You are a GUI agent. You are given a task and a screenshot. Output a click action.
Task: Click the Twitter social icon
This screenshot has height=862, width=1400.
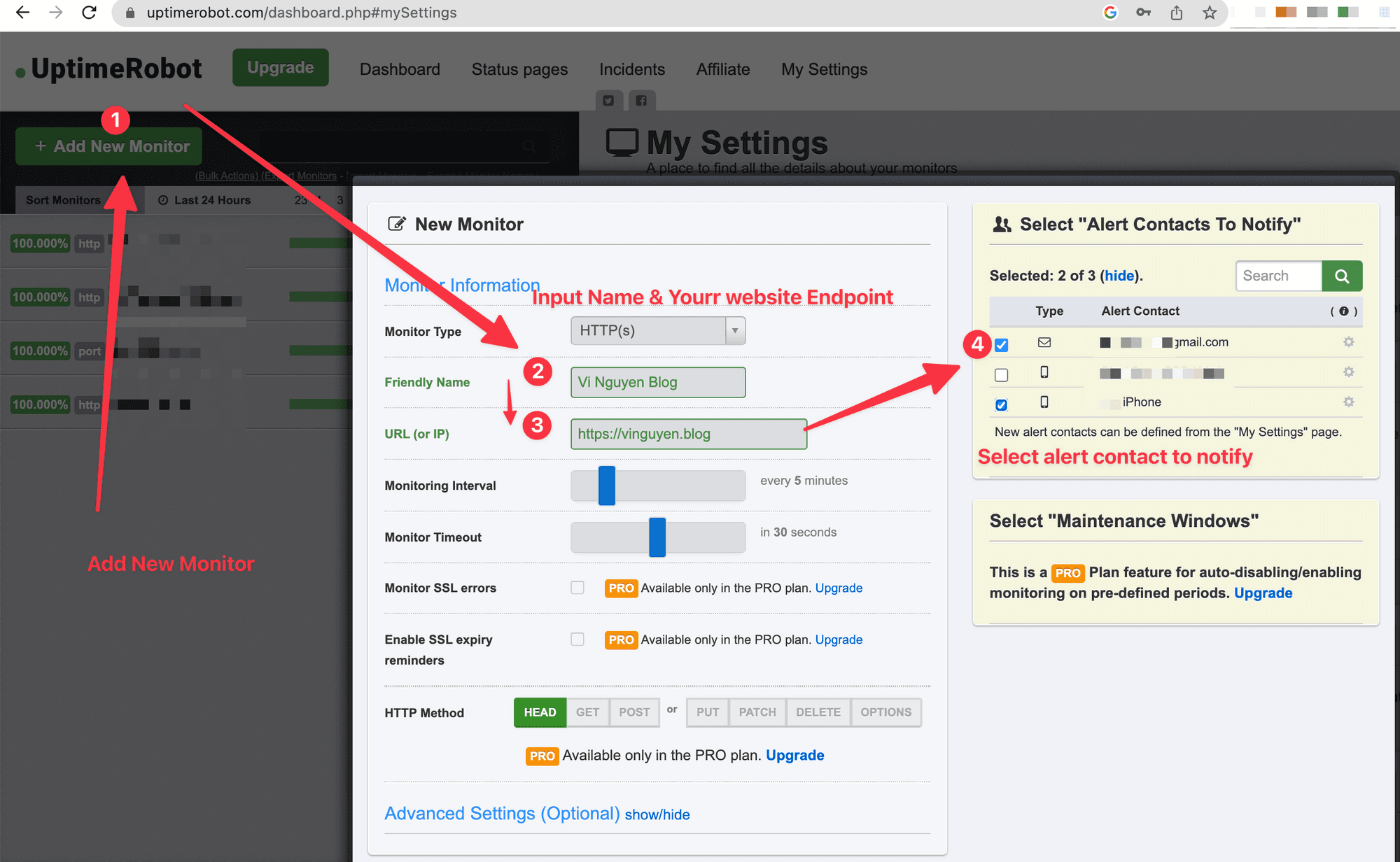pos(608,101)
